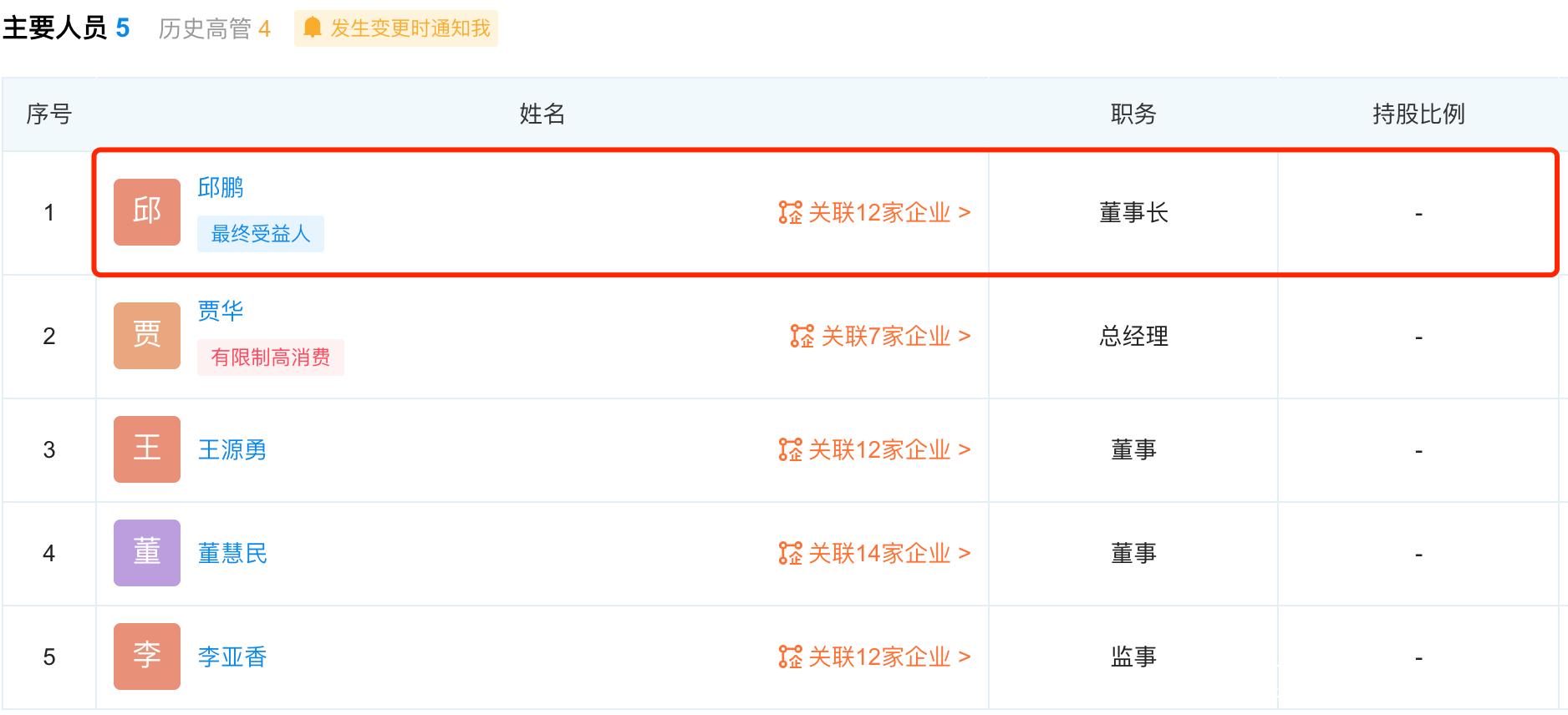Click 王源勇's avatar icon
Image resolution: width=1568 pixels, height=715 pixels.
(147, 449)
